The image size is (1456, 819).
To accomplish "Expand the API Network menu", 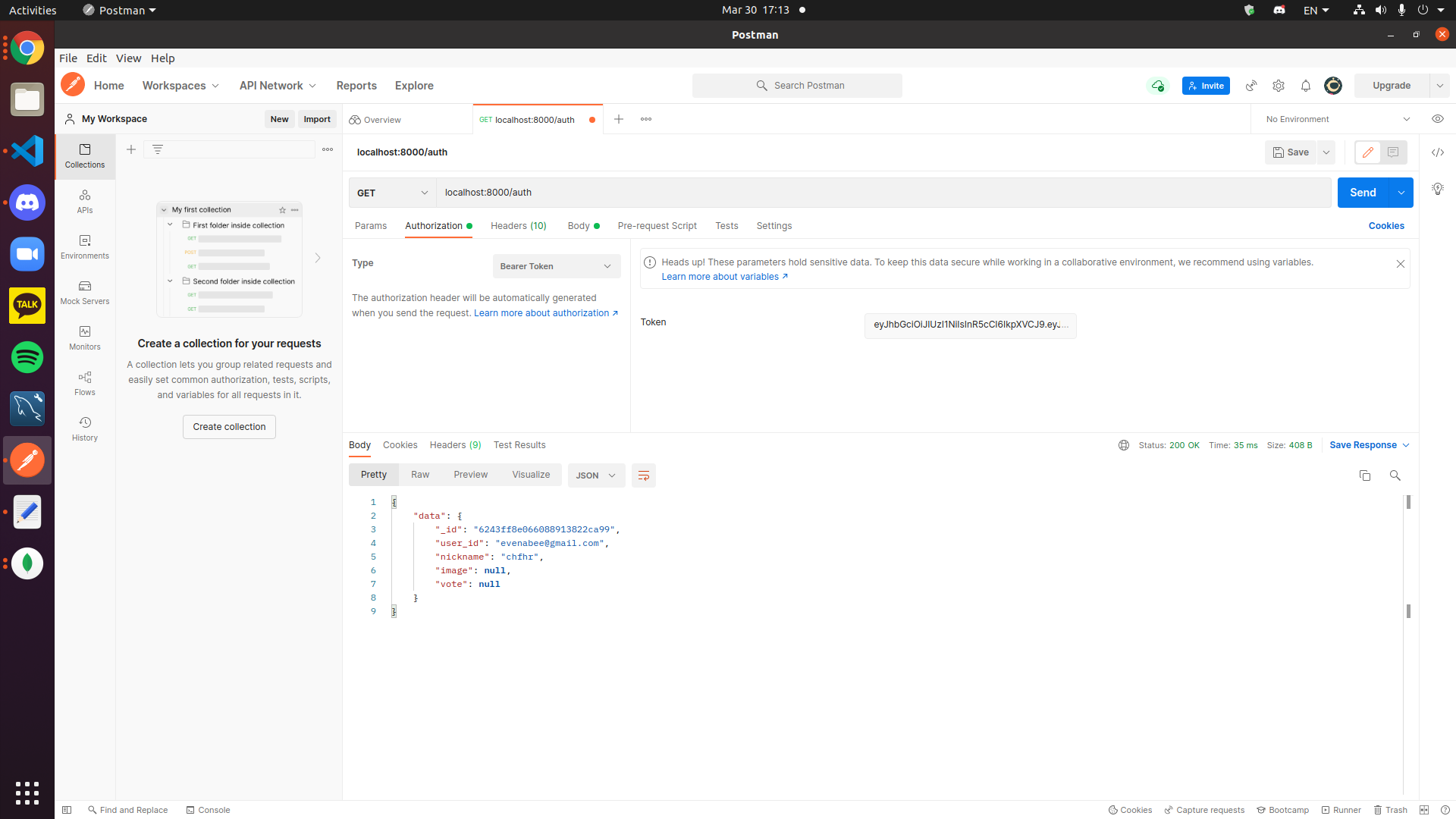I will [278, 86].
